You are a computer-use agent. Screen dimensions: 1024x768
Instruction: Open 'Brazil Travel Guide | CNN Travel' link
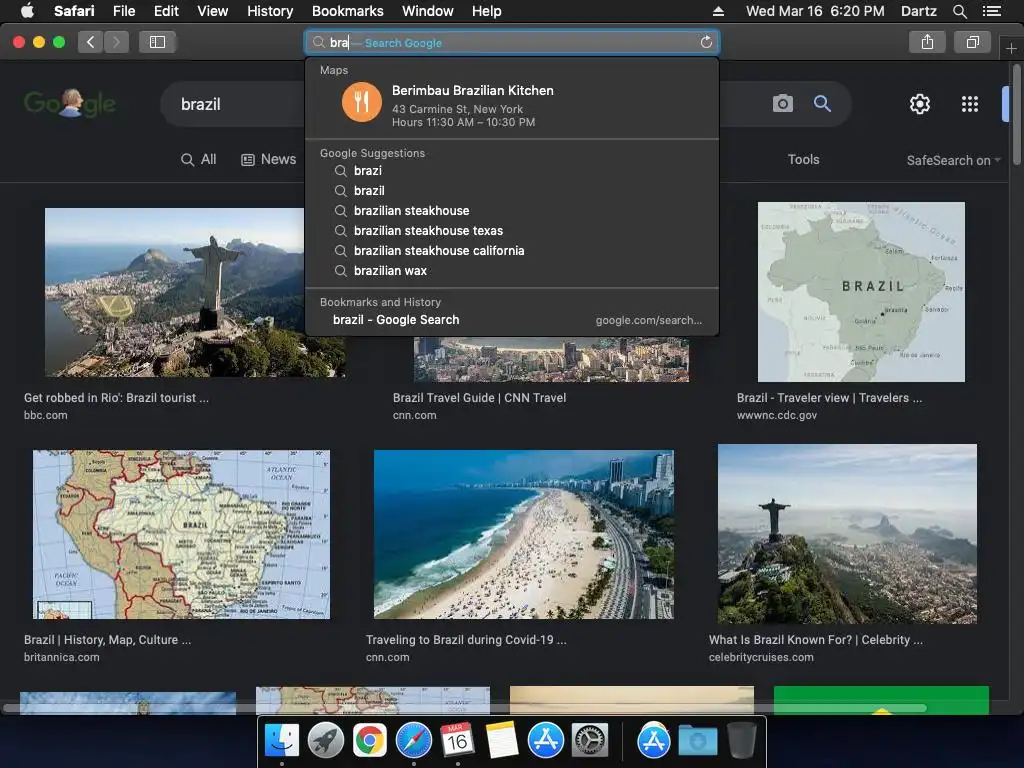[479, 398]
